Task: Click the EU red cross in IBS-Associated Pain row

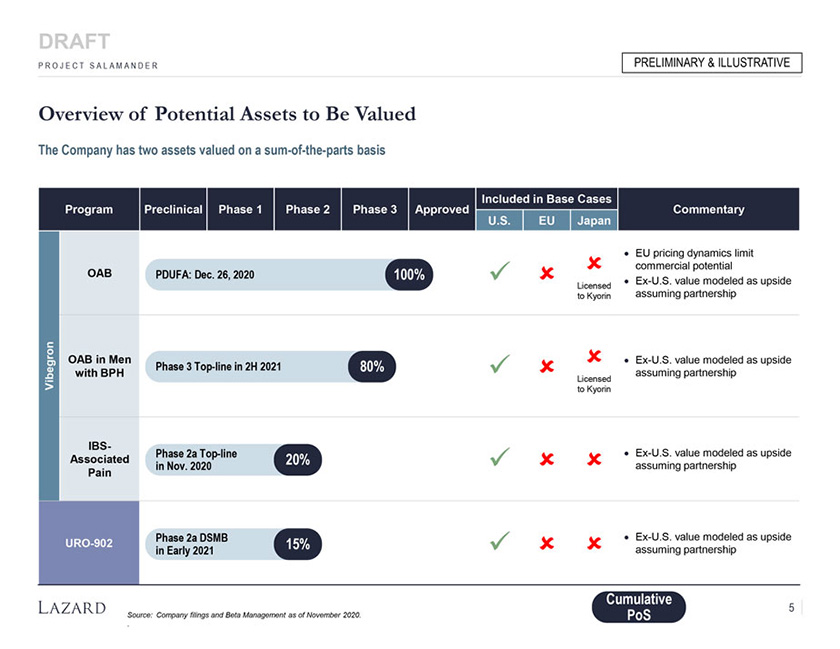Action: [x=547, y=459]
